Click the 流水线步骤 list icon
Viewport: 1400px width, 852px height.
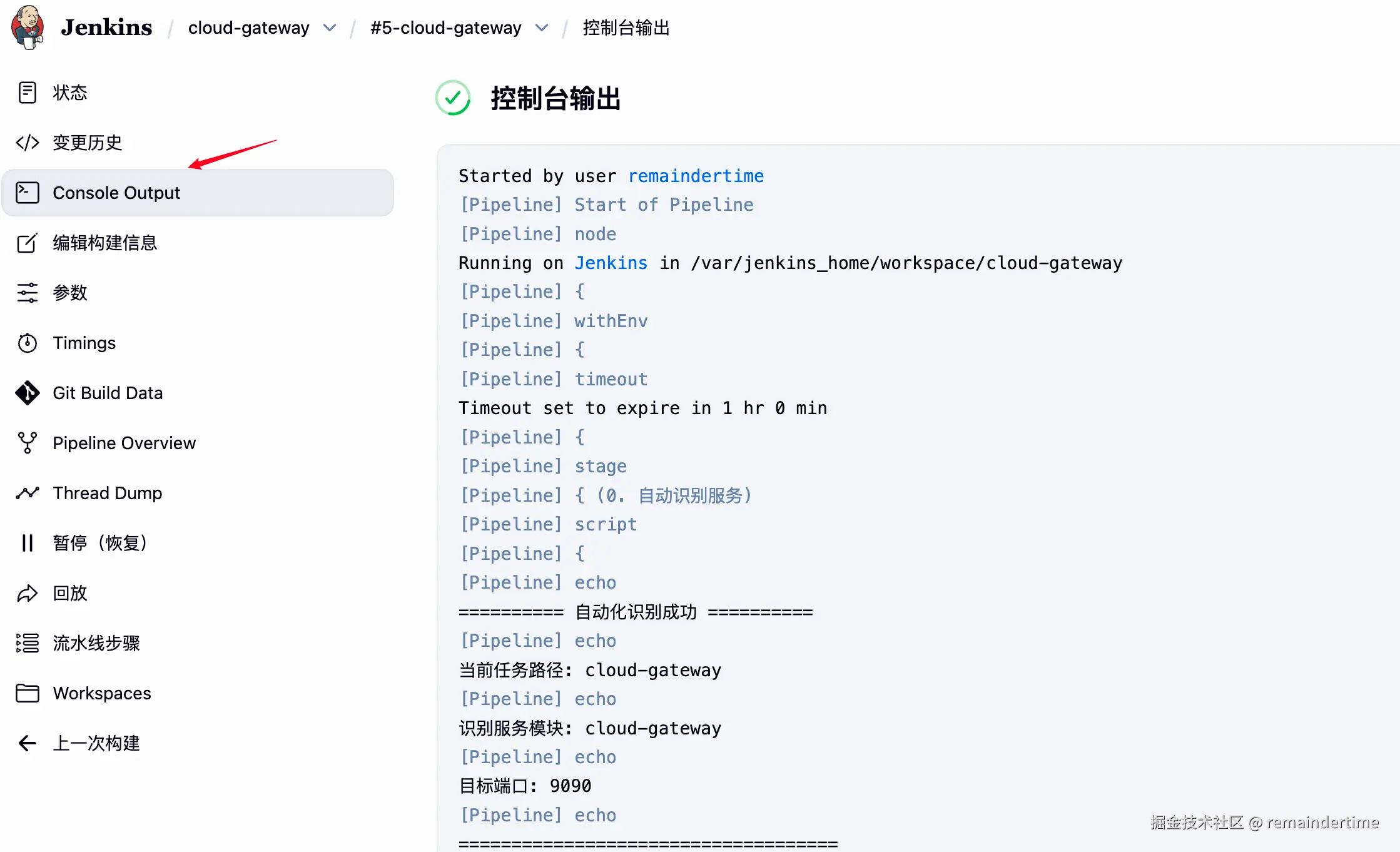[x=28, y=643]
